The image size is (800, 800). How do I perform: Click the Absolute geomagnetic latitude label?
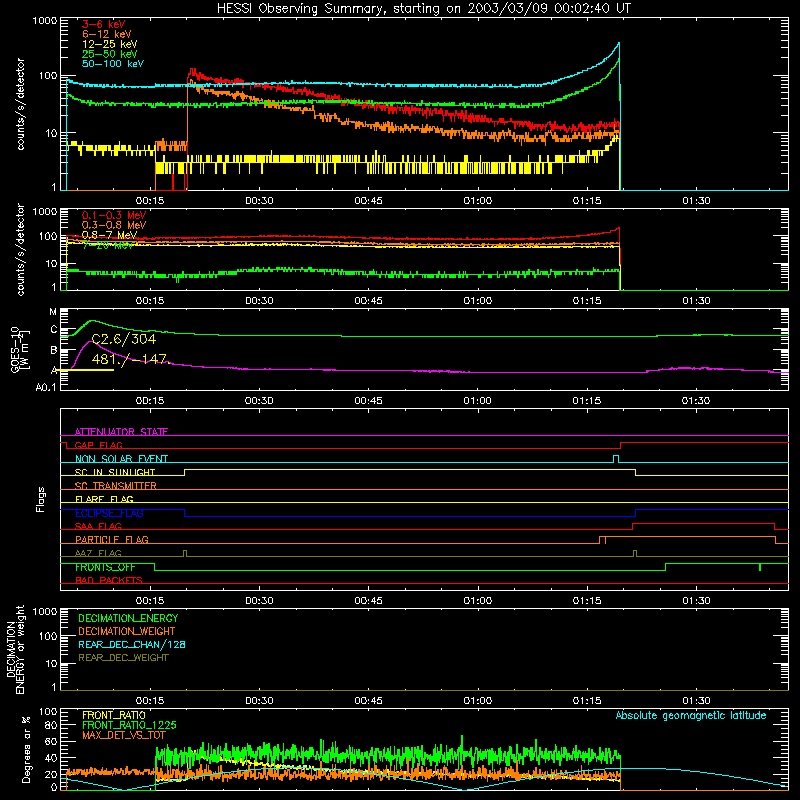click(691, 715)
